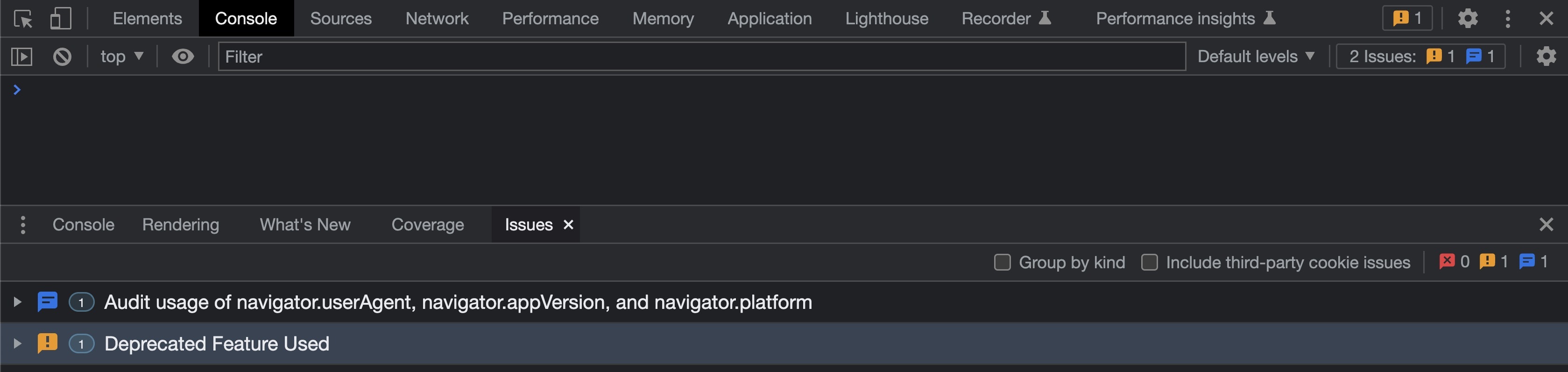Expand the Audit usage of navigator.userAgent issue
Image resolution: width=1568 pixels, height=372 pixels.
tap(17, 302)
